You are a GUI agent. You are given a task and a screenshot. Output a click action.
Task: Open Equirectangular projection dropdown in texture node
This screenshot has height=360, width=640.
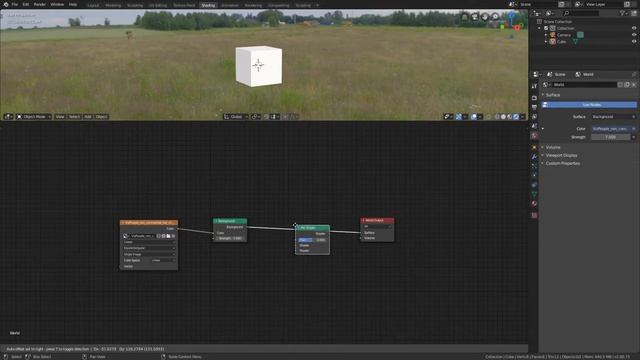(x=149, y=248)
